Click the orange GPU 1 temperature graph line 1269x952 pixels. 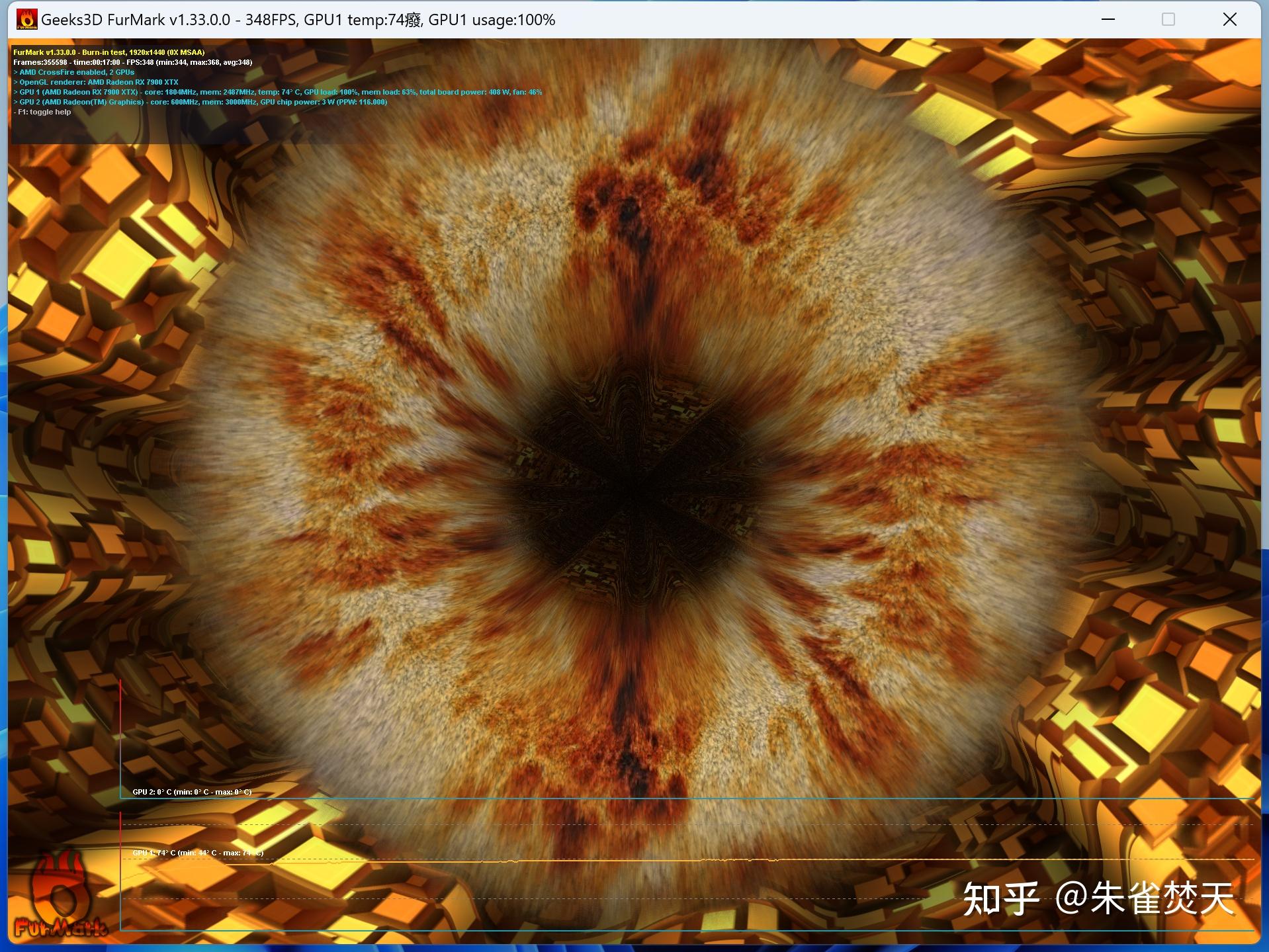[x=688, y=861]
